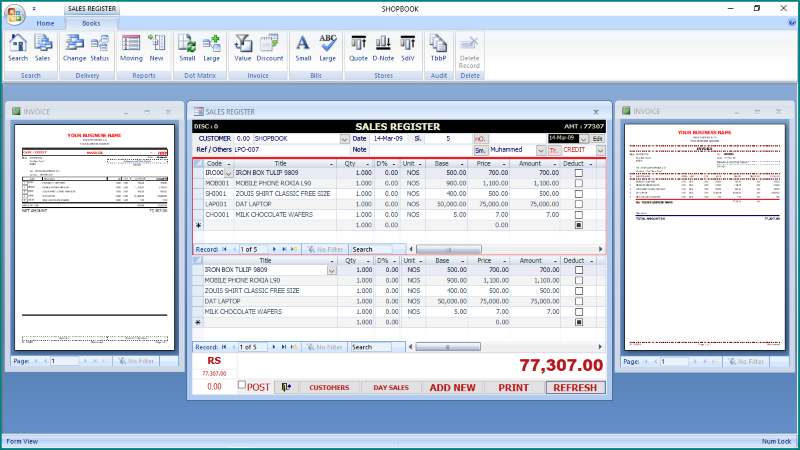Expand the Muhammed salesman dropdown
This screenshot has height=450, width=800.
click(x=541, y=151)
